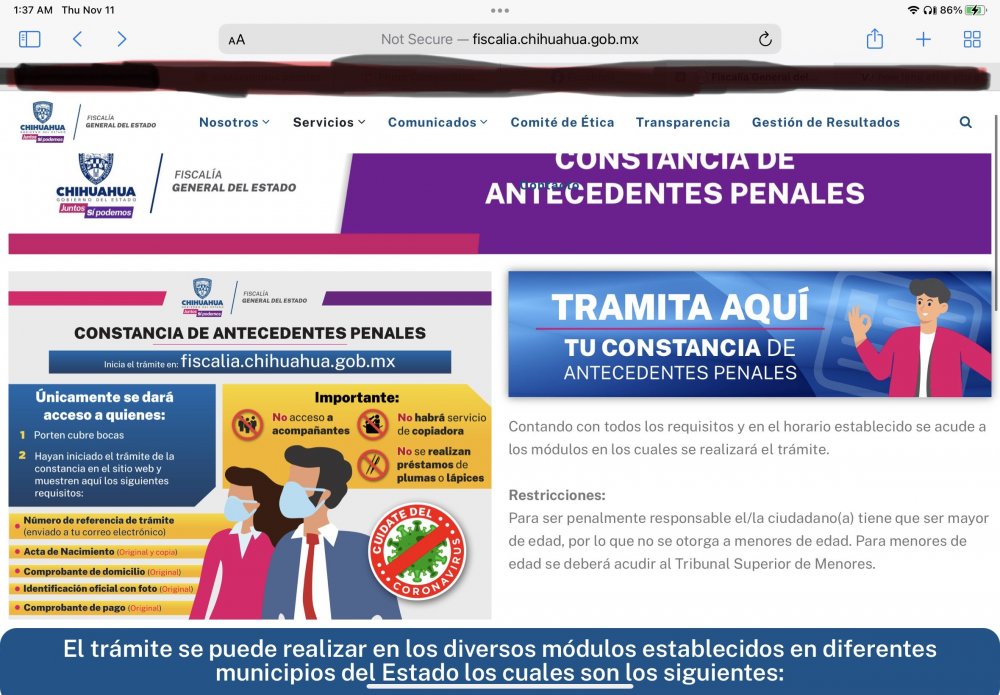Screen dimensions: 1000x695
Task: Open the Transparencia menu item
Action: coord(683,122)
